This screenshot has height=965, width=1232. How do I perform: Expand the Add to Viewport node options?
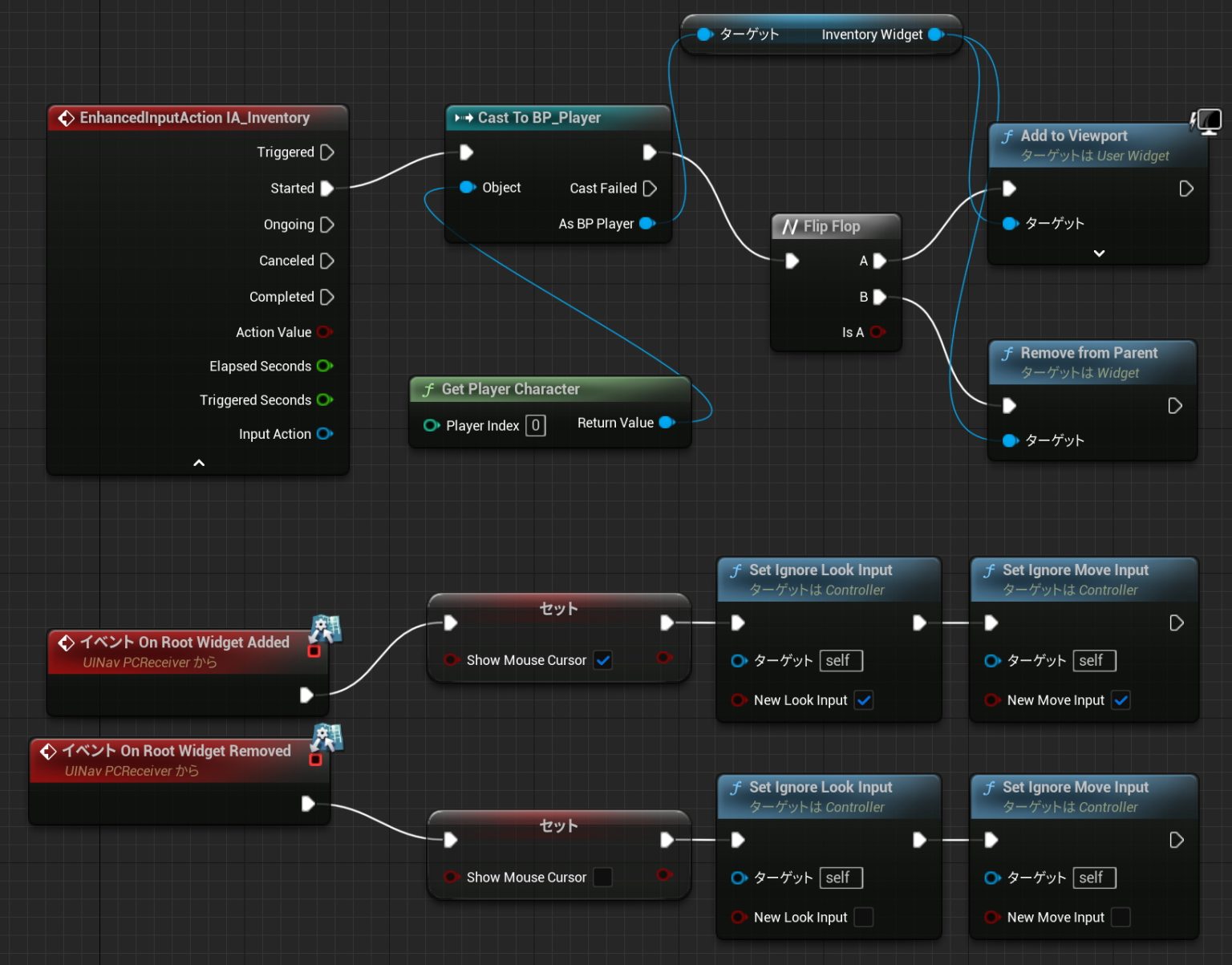point(1099,253)
